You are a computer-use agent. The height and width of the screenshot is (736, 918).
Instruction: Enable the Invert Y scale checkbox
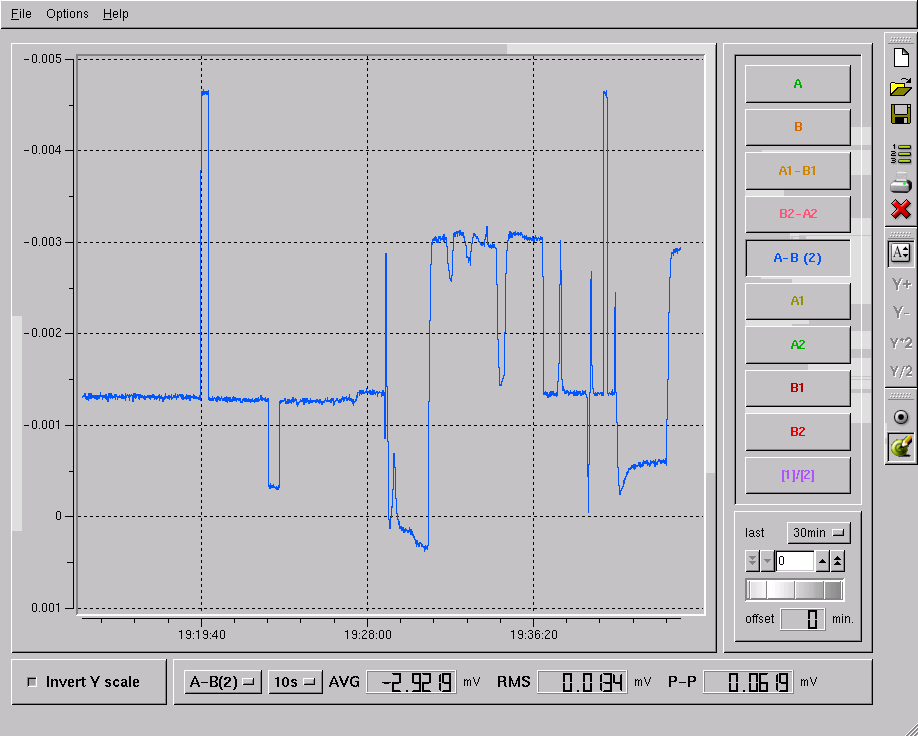pyautogui.click(x=32, y=682)
